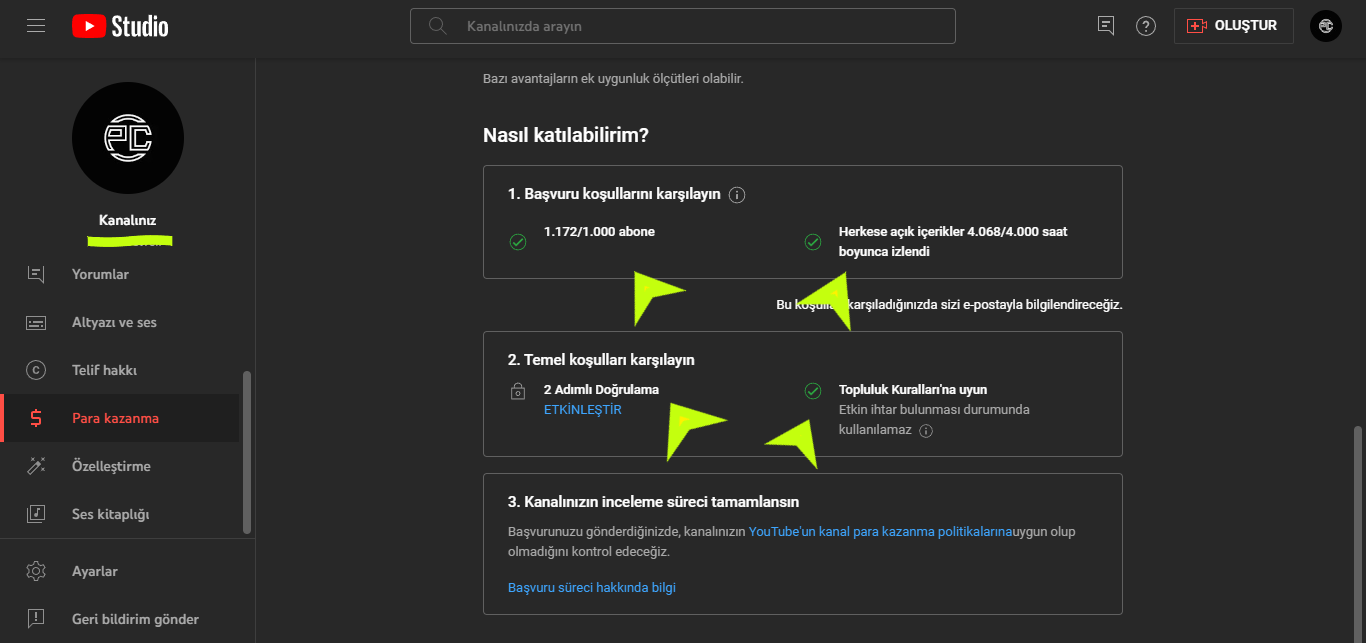1366x643 pixels.
Task: Click info icon next to Başvuru koşullarını karşılayın
Action: point(737,195)
